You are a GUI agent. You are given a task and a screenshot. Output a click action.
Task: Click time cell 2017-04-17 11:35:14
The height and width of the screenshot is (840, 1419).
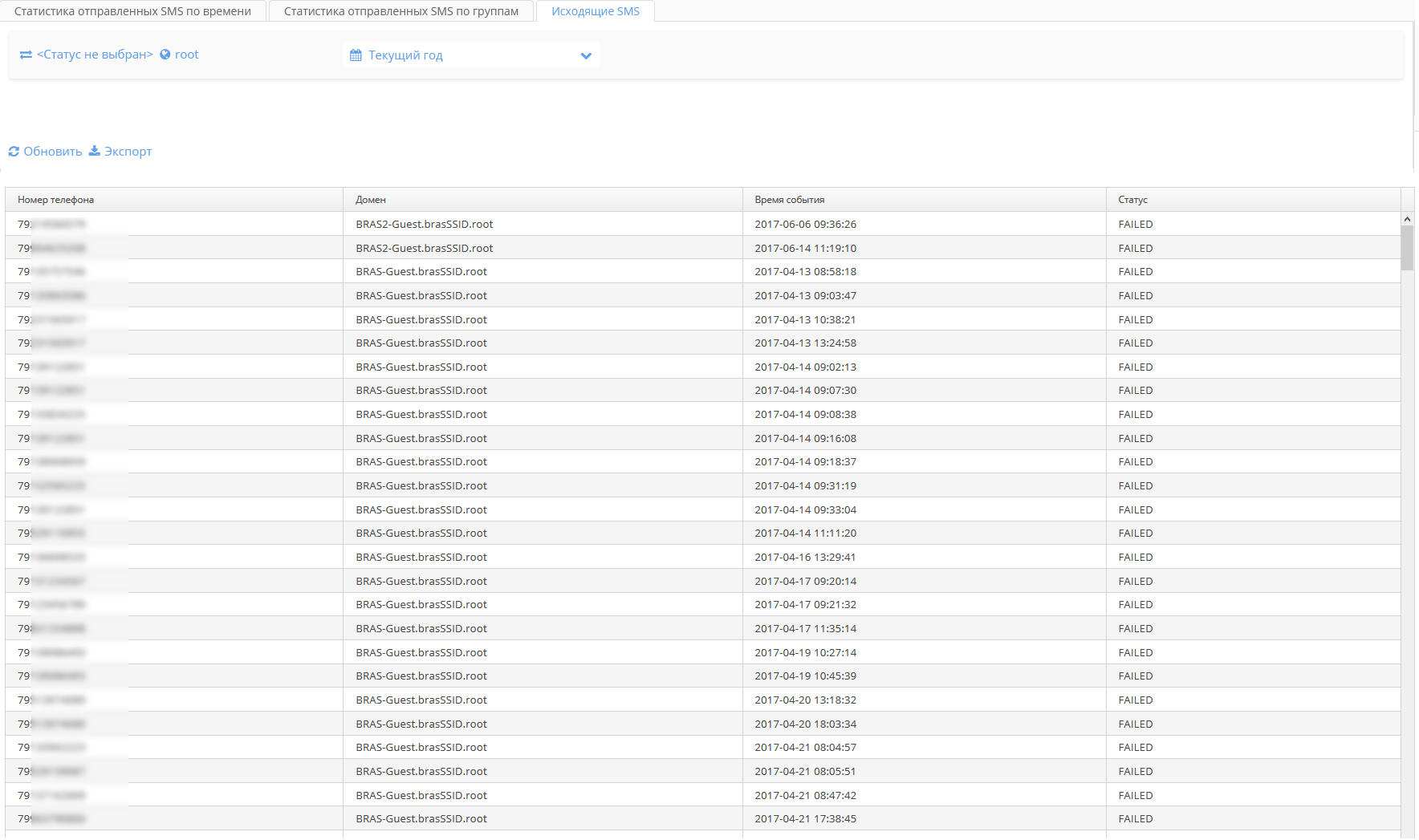pyautogui.click(x=925, y=628)
